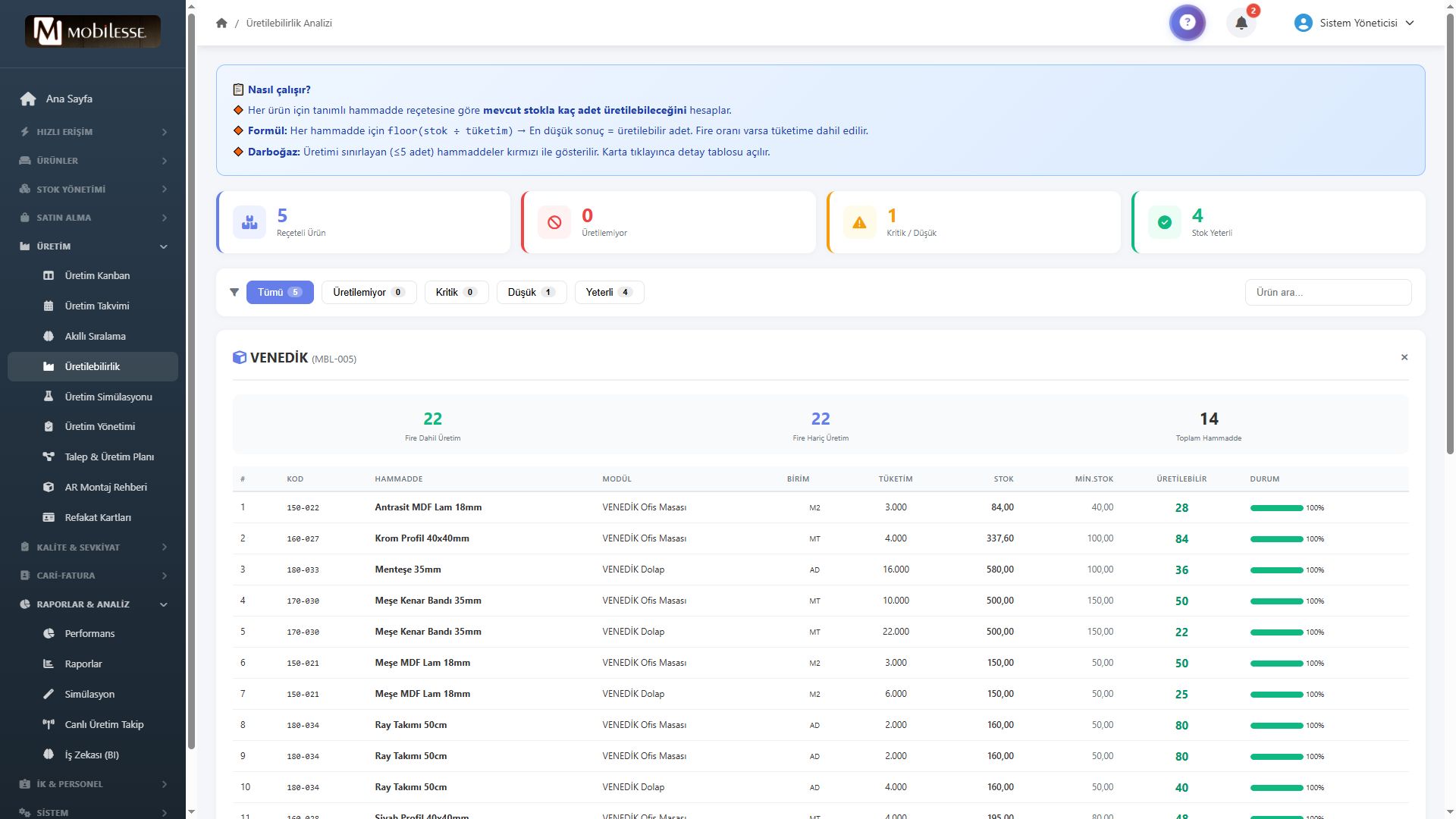Click the Ürün ara search field
The height and width of the screenshot is (819, 1456).
point(1327,292)
